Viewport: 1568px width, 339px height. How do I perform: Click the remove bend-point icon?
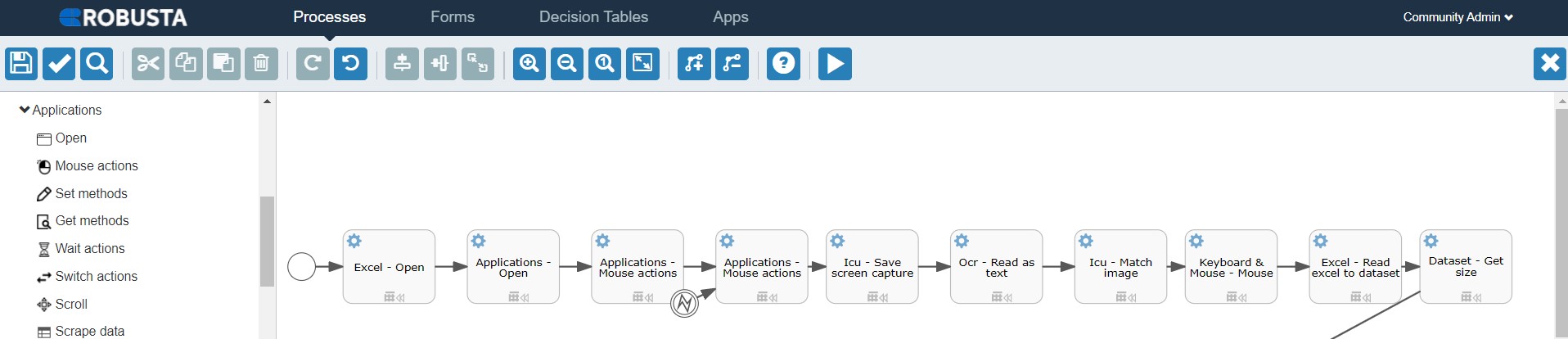tap(732, 64)
